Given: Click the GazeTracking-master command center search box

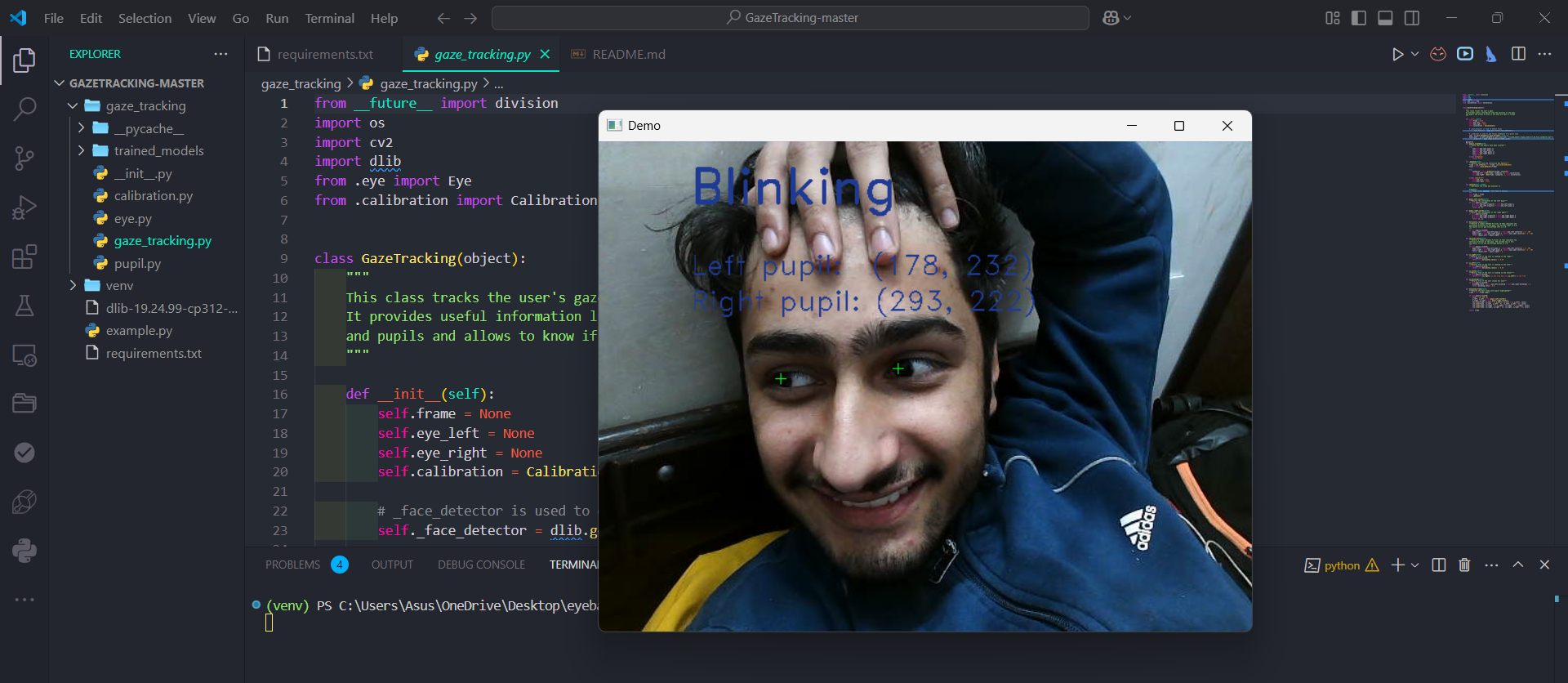Looking at the screenshot, I should click(790, 18).
